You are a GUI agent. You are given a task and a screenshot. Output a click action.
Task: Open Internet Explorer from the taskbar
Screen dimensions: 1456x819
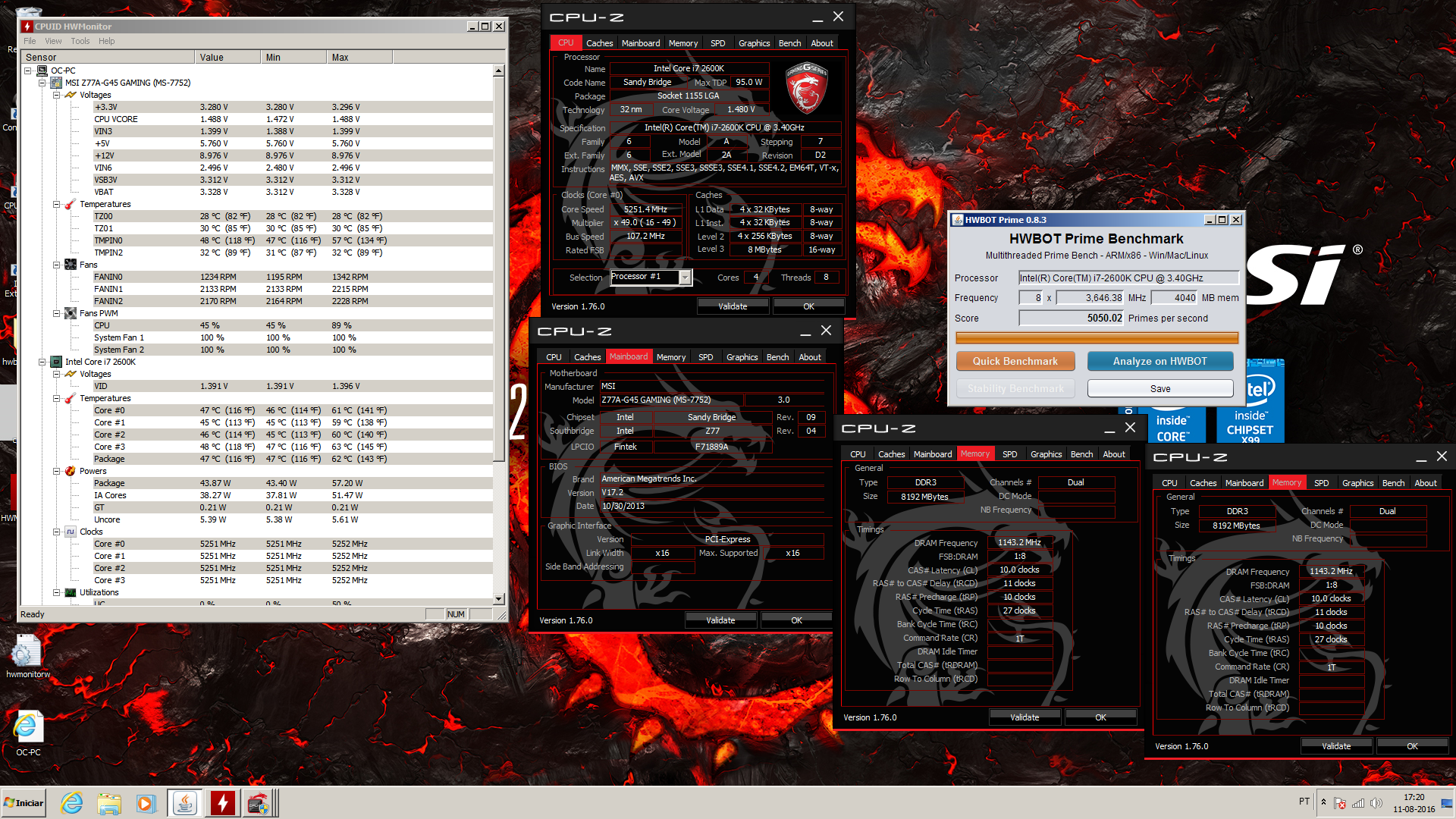tap(72, 803)
